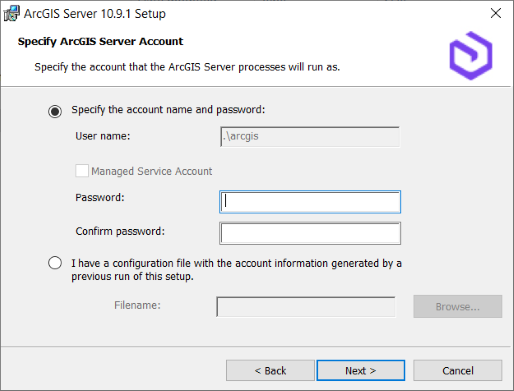Close the ArcGIS Server Setup dialog
Screen dimensions: 514x391
(x=496, y=13)
